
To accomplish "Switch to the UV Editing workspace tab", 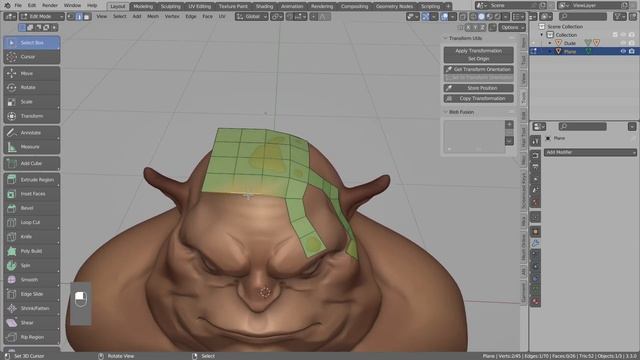I will 200,6.
